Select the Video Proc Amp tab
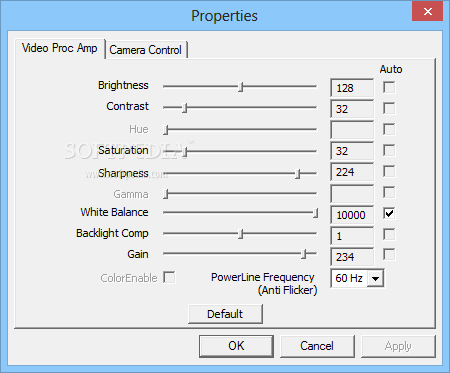Viewport: 450px width, 373px height. 60,48
